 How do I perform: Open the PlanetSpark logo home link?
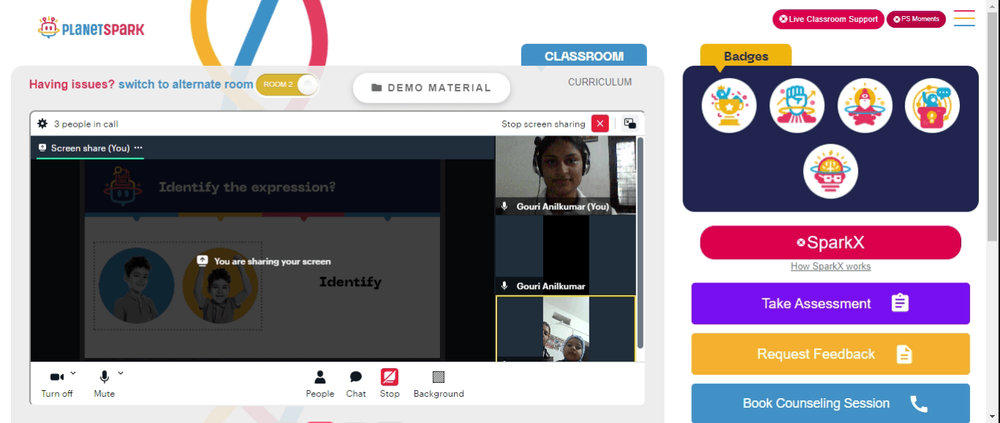click(x=91, y=27)
